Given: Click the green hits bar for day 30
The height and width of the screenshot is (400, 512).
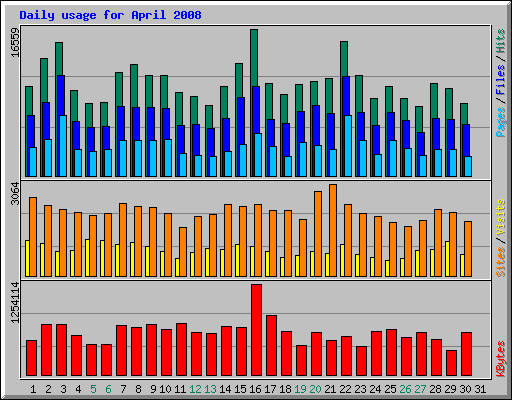Looking at the screenshot, I should click(464, 114).
